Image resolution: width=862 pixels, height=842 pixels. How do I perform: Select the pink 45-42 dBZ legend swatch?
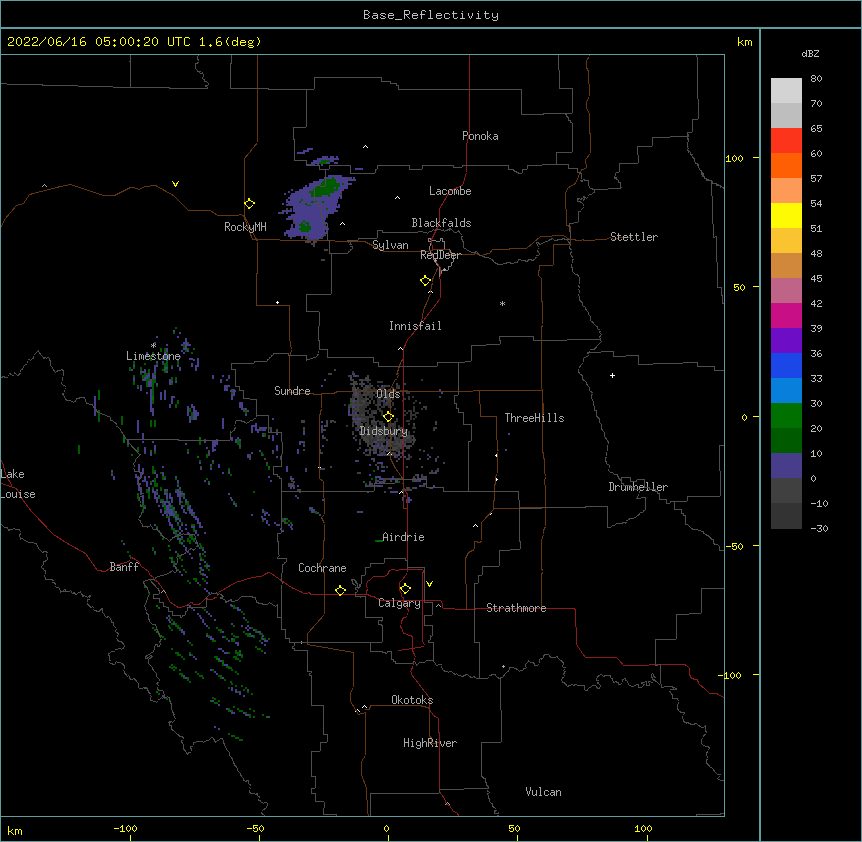pyautogui.click(x=786, y=291)
